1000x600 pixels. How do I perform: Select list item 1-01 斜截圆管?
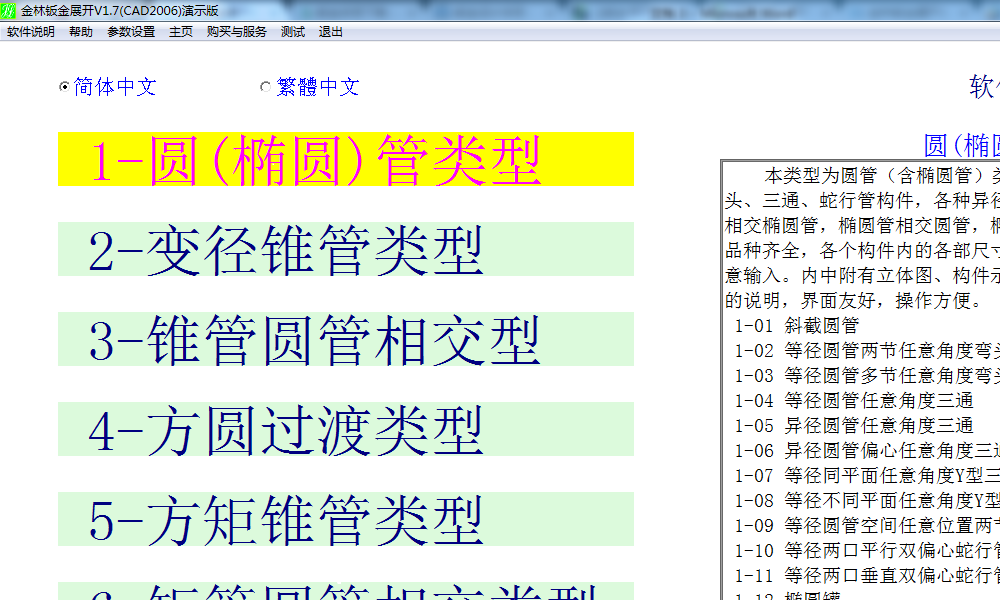[x=797, y=325]
